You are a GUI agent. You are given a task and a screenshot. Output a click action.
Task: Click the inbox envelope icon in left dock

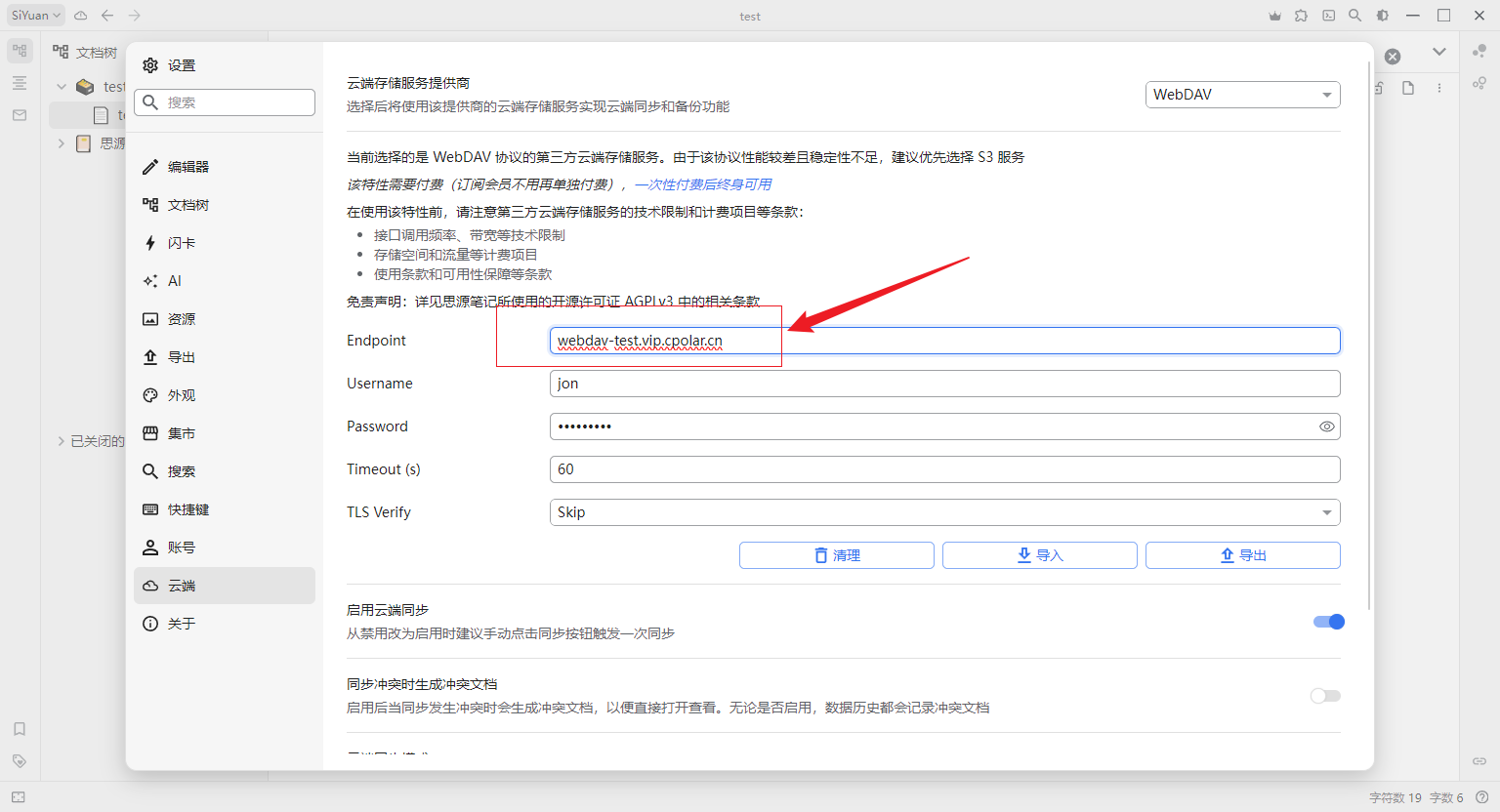20,115
